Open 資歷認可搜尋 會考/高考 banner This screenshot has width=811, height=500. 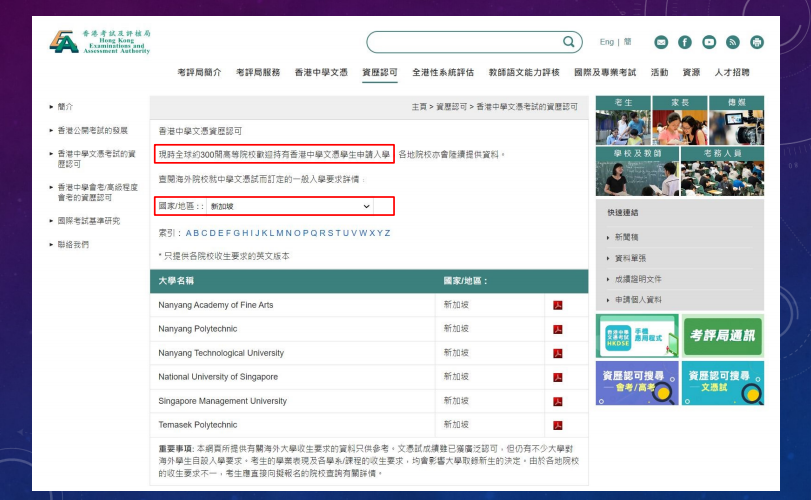[637, 383]
